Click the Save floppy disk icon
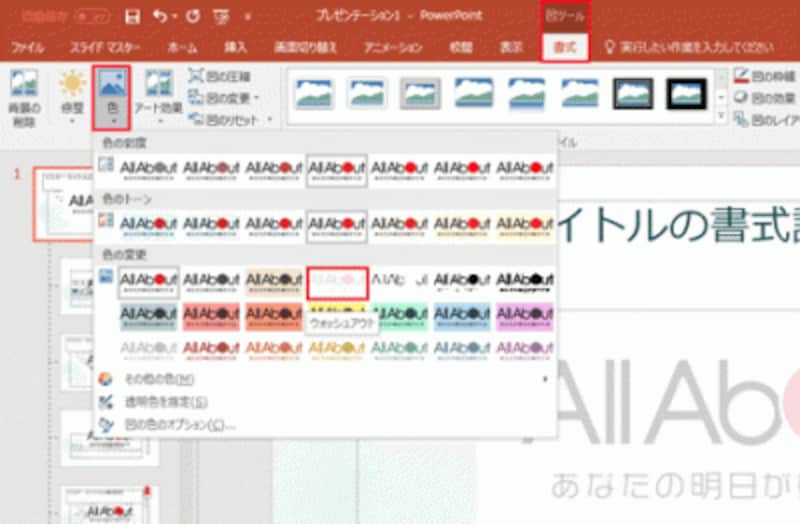Viewport: 800px width, 524px height. pos(133,17)
